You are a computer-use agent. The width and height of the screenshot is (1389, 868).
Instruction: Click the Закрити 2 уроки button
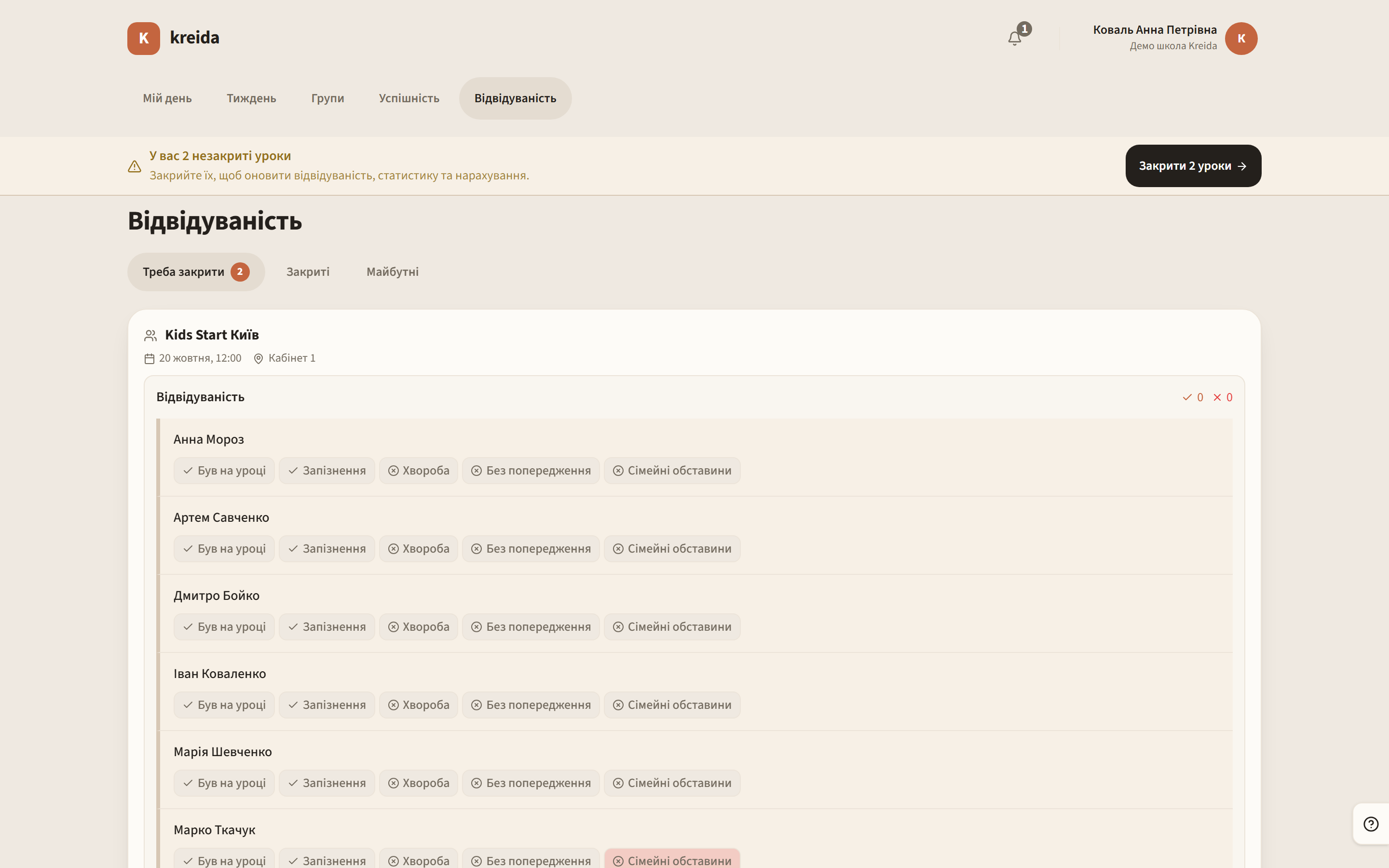click(x=1193, y=166)
